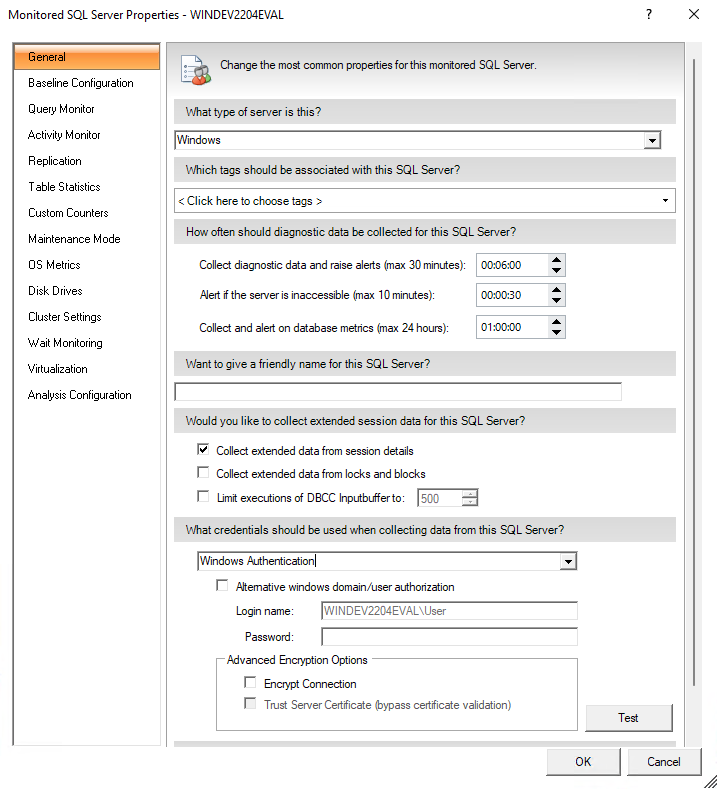Screen dimensions: 717x789
Task: Enable Alternative windows domain/user authorization
Action: point(223,587)
